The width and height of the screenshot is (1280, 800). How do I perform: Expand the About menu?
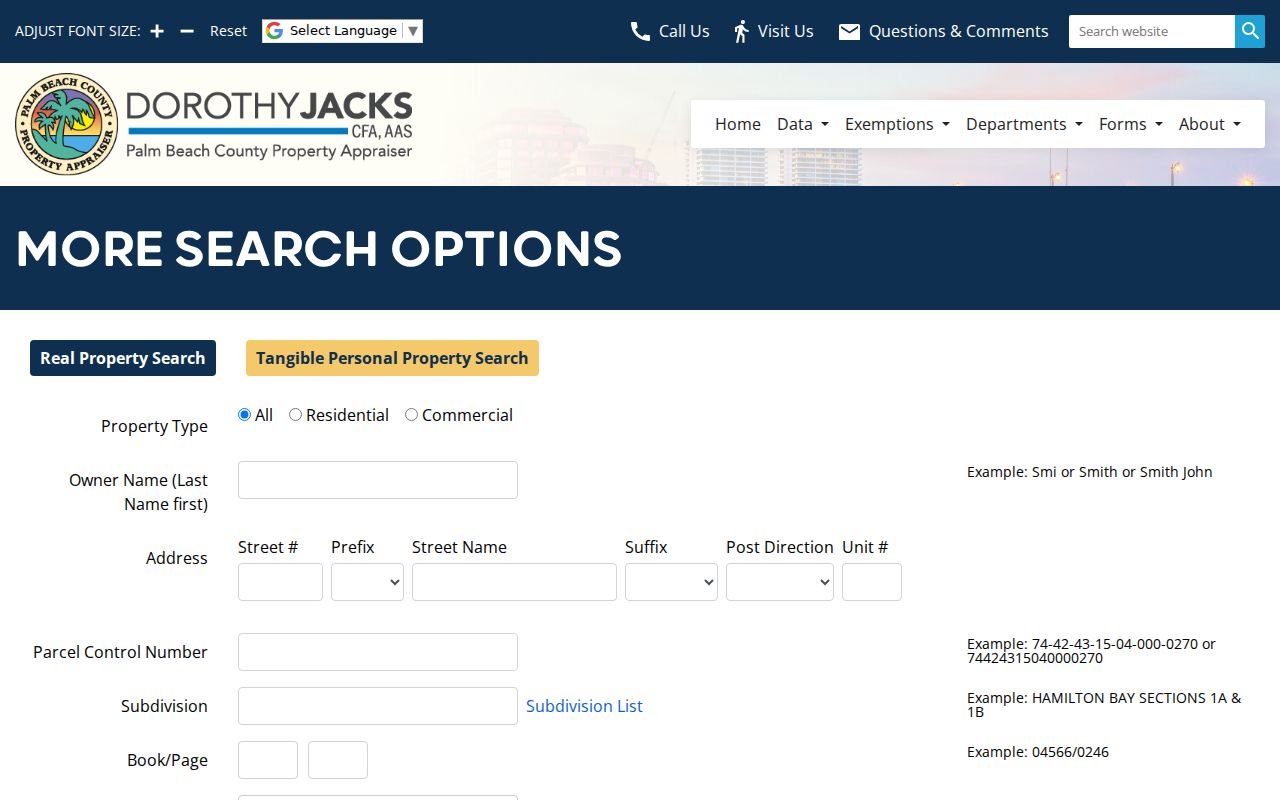(1210, 124)
